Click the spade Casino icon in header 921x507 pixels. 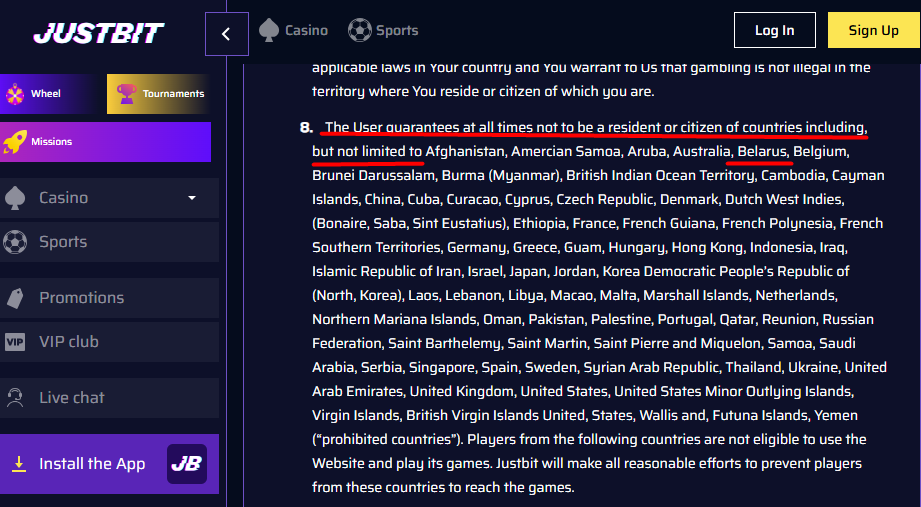click(268, 30)
